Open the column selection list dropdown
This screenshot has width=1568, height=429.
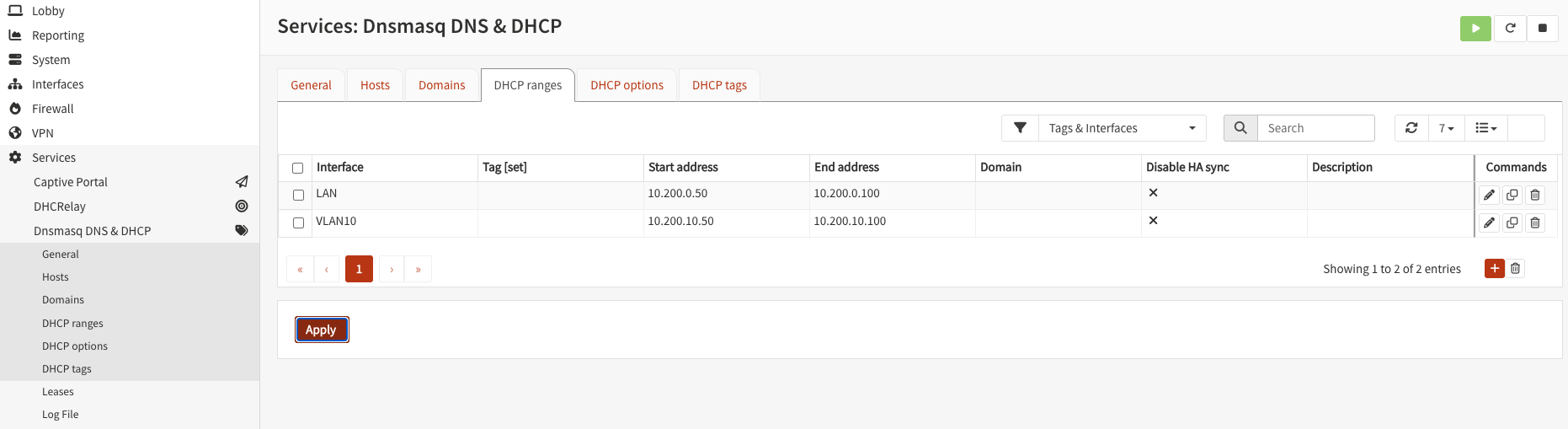[1485, 128]
